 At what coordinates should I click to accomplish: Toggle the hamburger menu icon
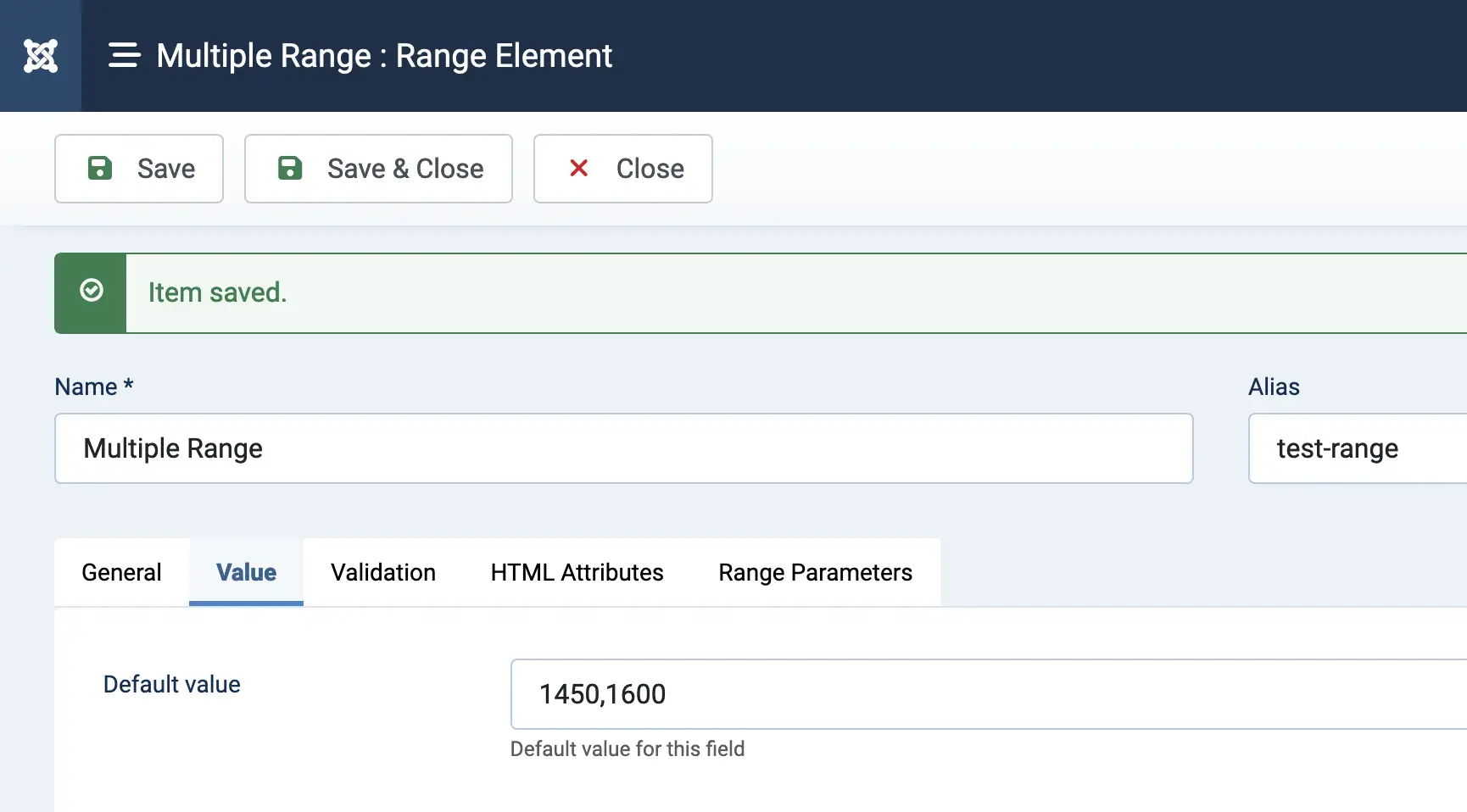(x=124, y=56)
